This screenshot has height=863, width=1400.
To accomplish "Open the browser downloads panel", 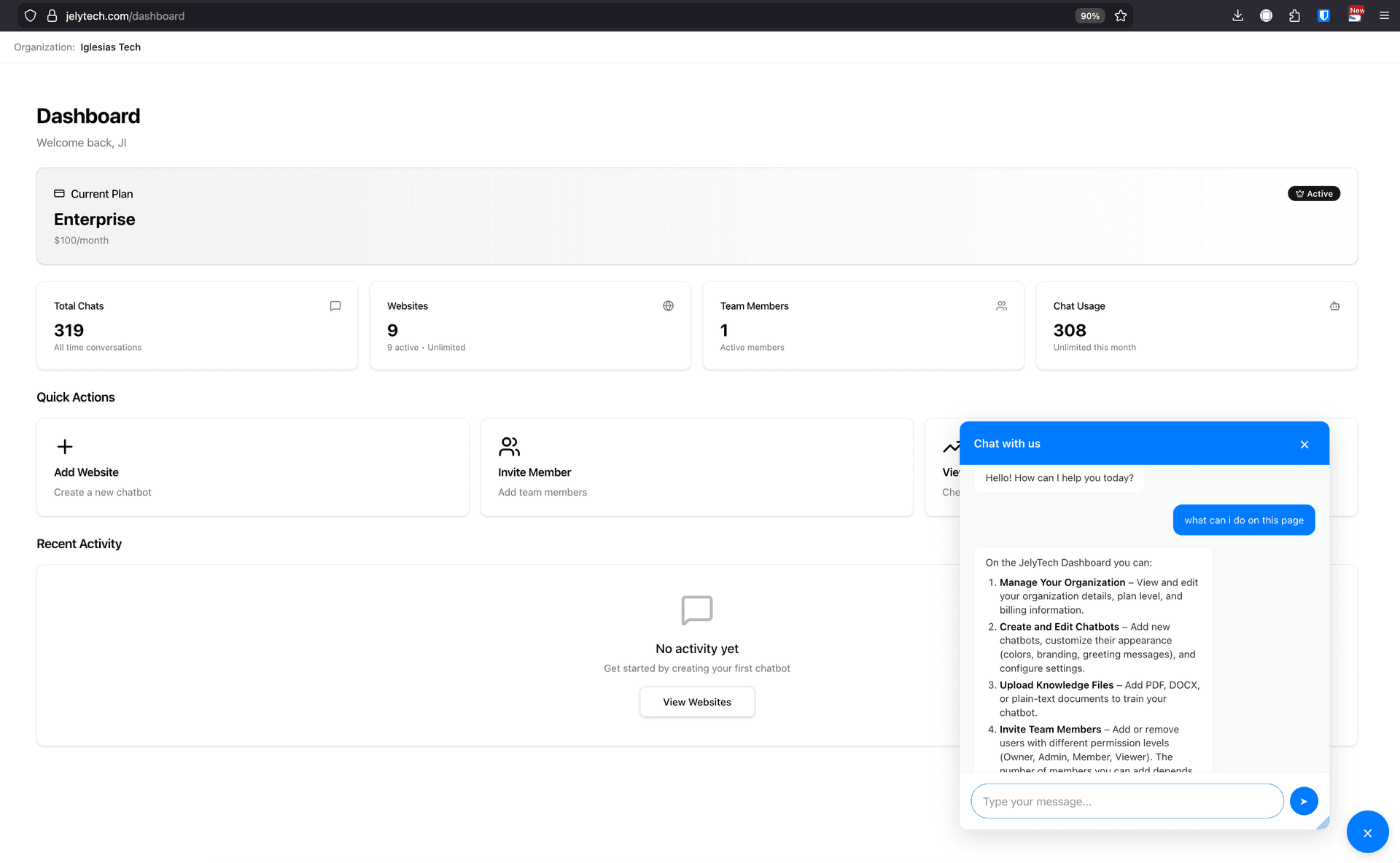I will (x=1237, y=15).
